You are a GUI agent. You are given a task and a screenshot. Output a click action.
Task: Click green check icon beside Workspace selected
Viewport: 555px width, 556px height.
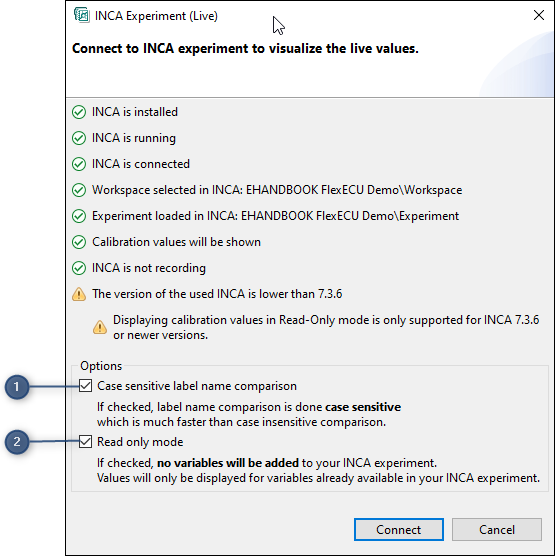79,190
